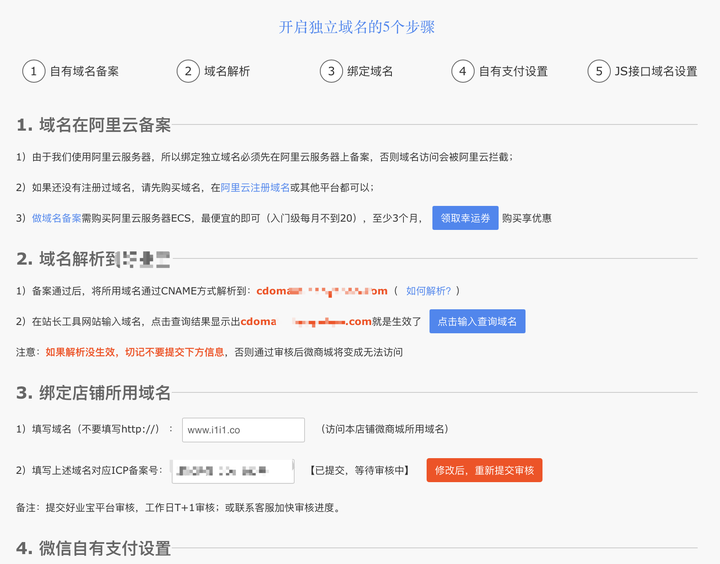The height and width of the screenshot is (564, 720).
Task: Click the 购买享优惠 text
Action: click(x=527, y=218)
